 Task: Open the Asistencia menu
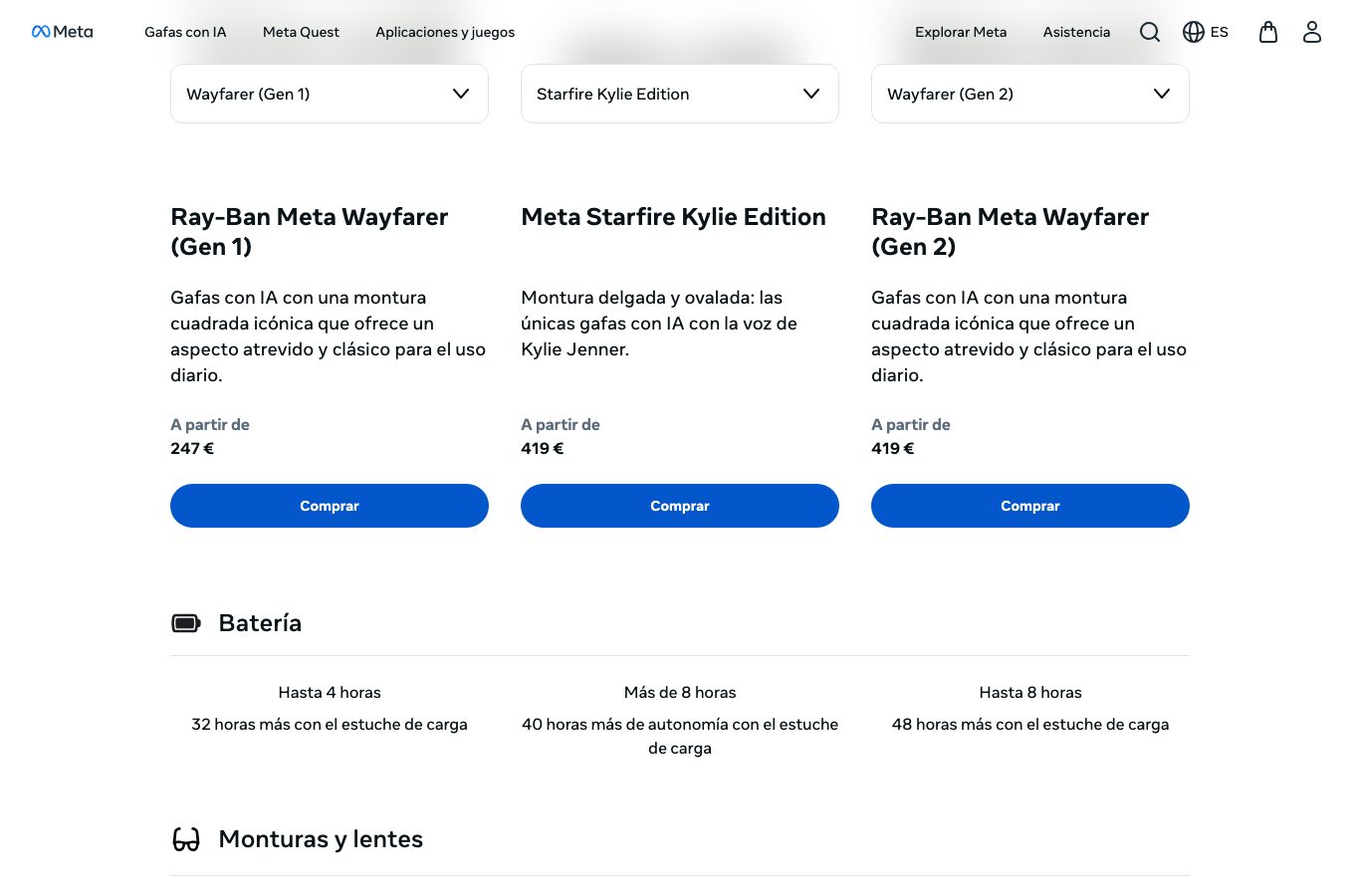[1076, 32]
